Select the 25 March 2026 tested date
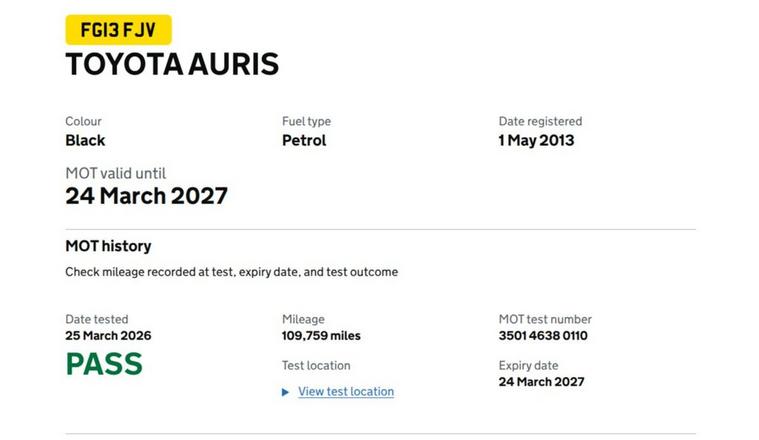 pyautogui.click(x=108, y=336)
